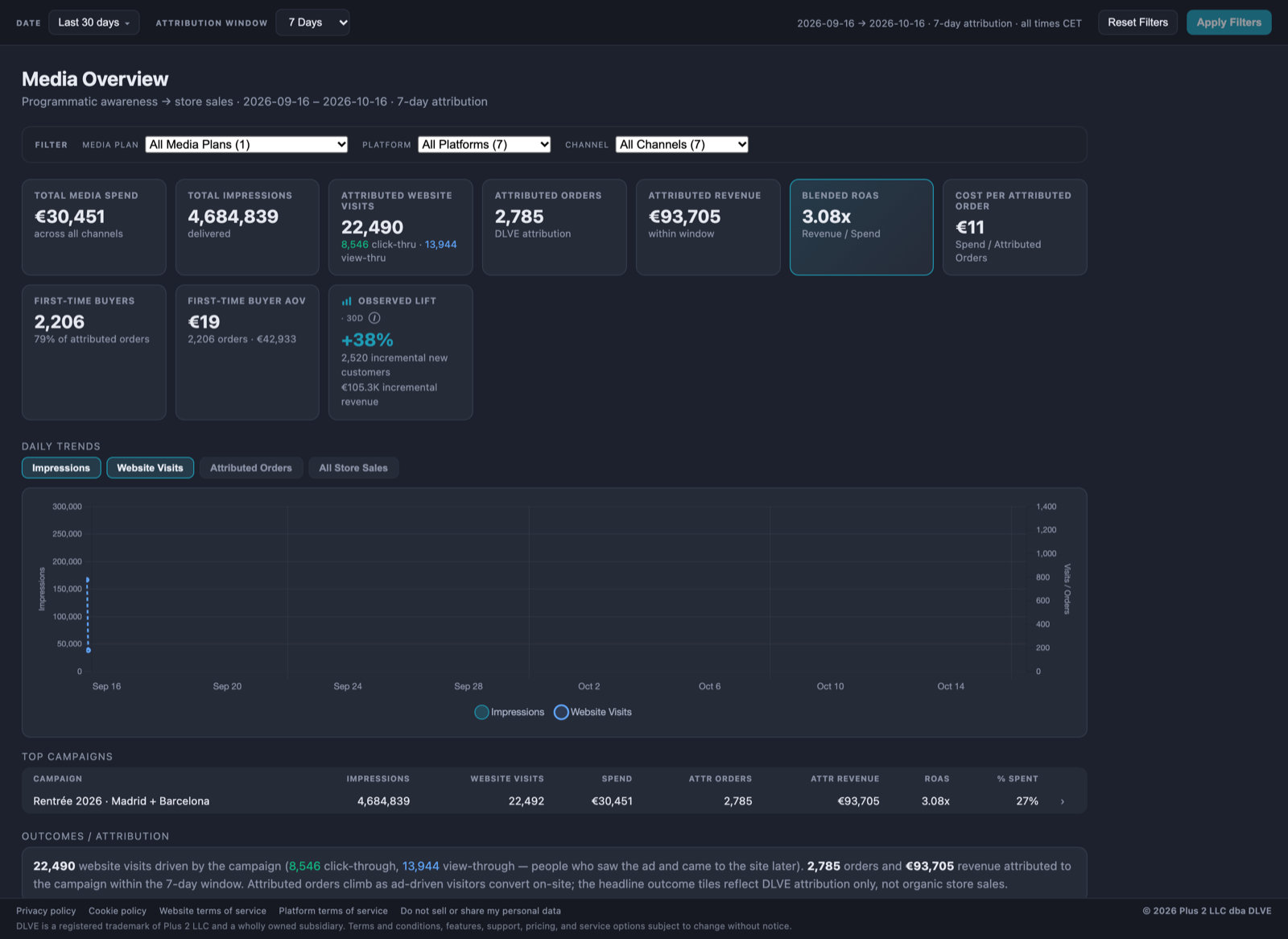Enable the Attributed Orders trend series
Screen dimensions: 1288x939
point(251,468)
